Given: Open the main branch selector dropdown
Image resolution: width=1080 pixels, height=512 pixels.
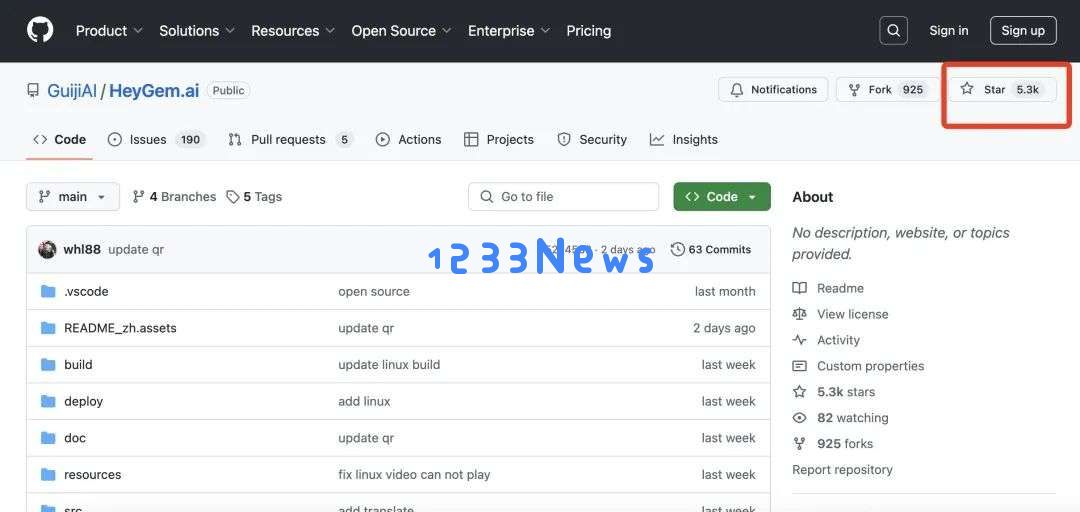Looking at the screenshot, I should [x=73, y=196].
